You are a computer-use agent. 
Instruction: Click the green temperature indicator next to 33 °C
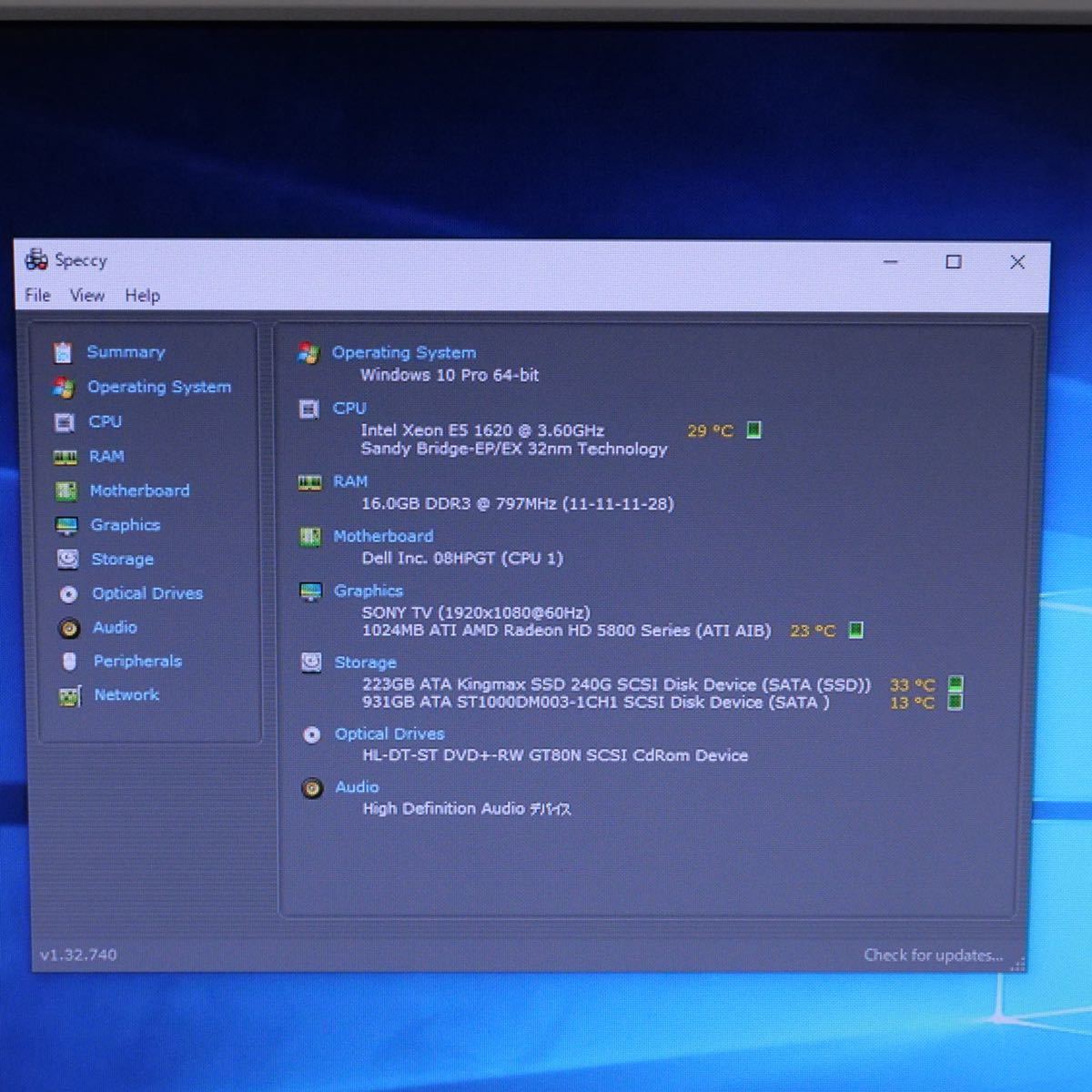pyautogui.click(x=955, y=684)
